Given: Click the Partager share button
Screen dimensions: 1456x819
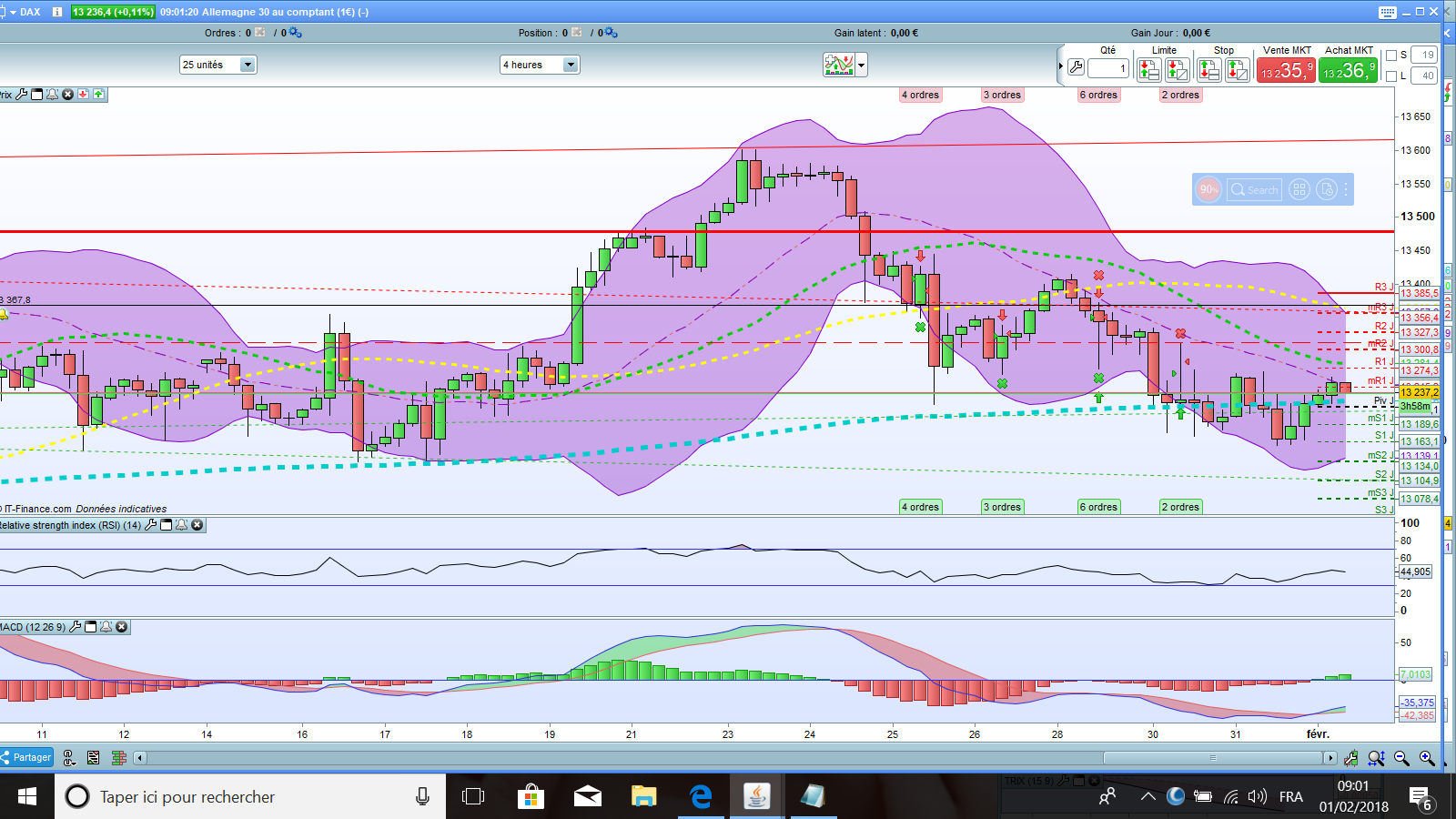Looking at the screenshot, I should coord(27,757).
